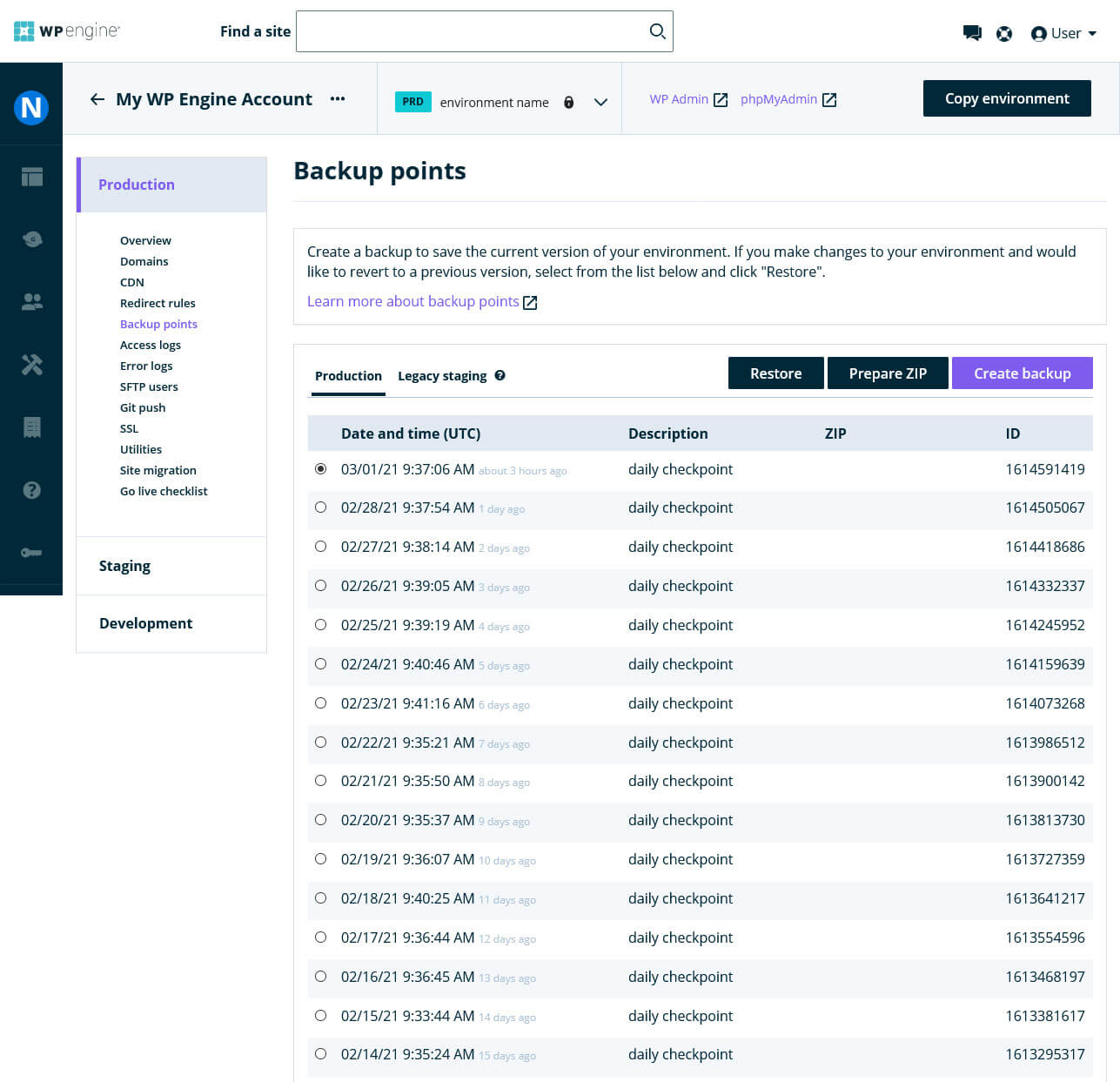1120x1082 pixels.
Task: Expand the Staging section
Action: click(171, 566)
